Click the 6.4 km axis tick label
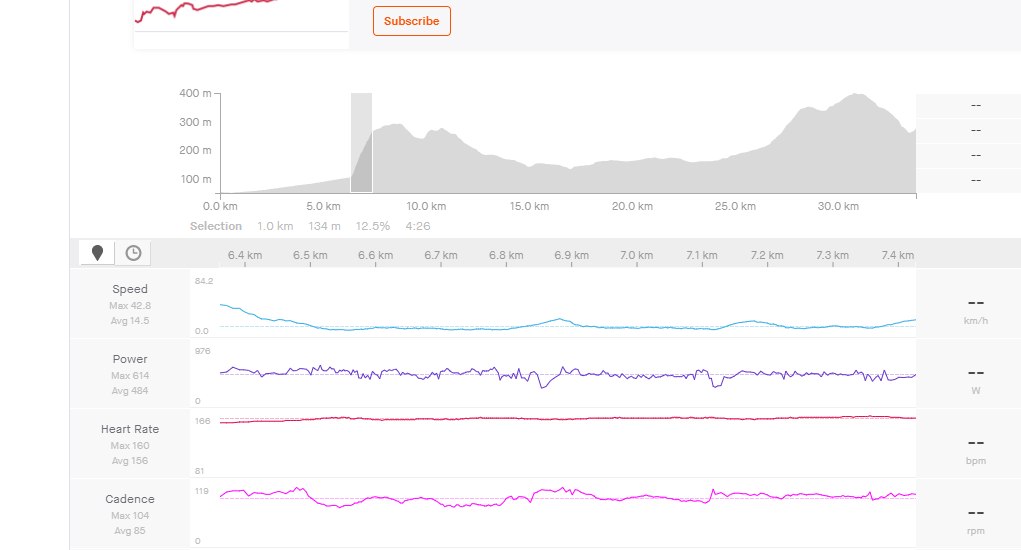Screen dimensions: 1021x550 point(245,255)
